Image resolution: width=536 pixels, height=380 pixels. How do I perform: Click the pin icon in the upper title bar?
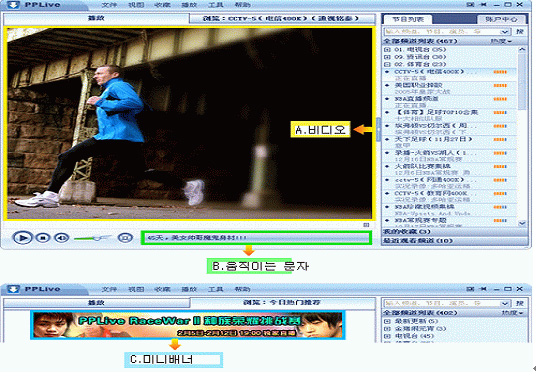pos(483,4)
